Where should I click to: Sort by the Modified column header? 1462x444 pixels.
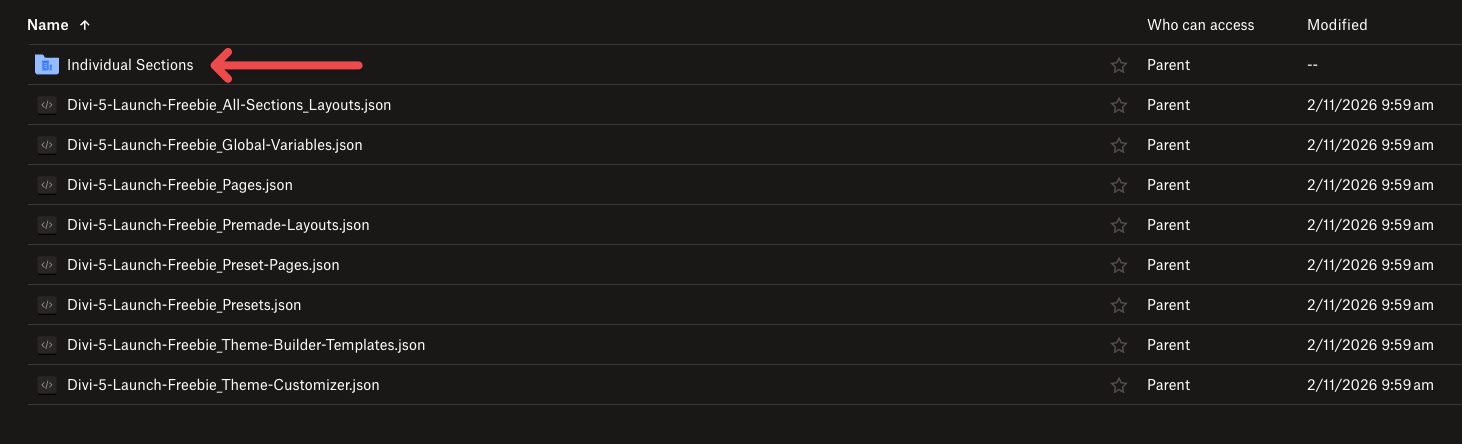[x=1337, y=24]
